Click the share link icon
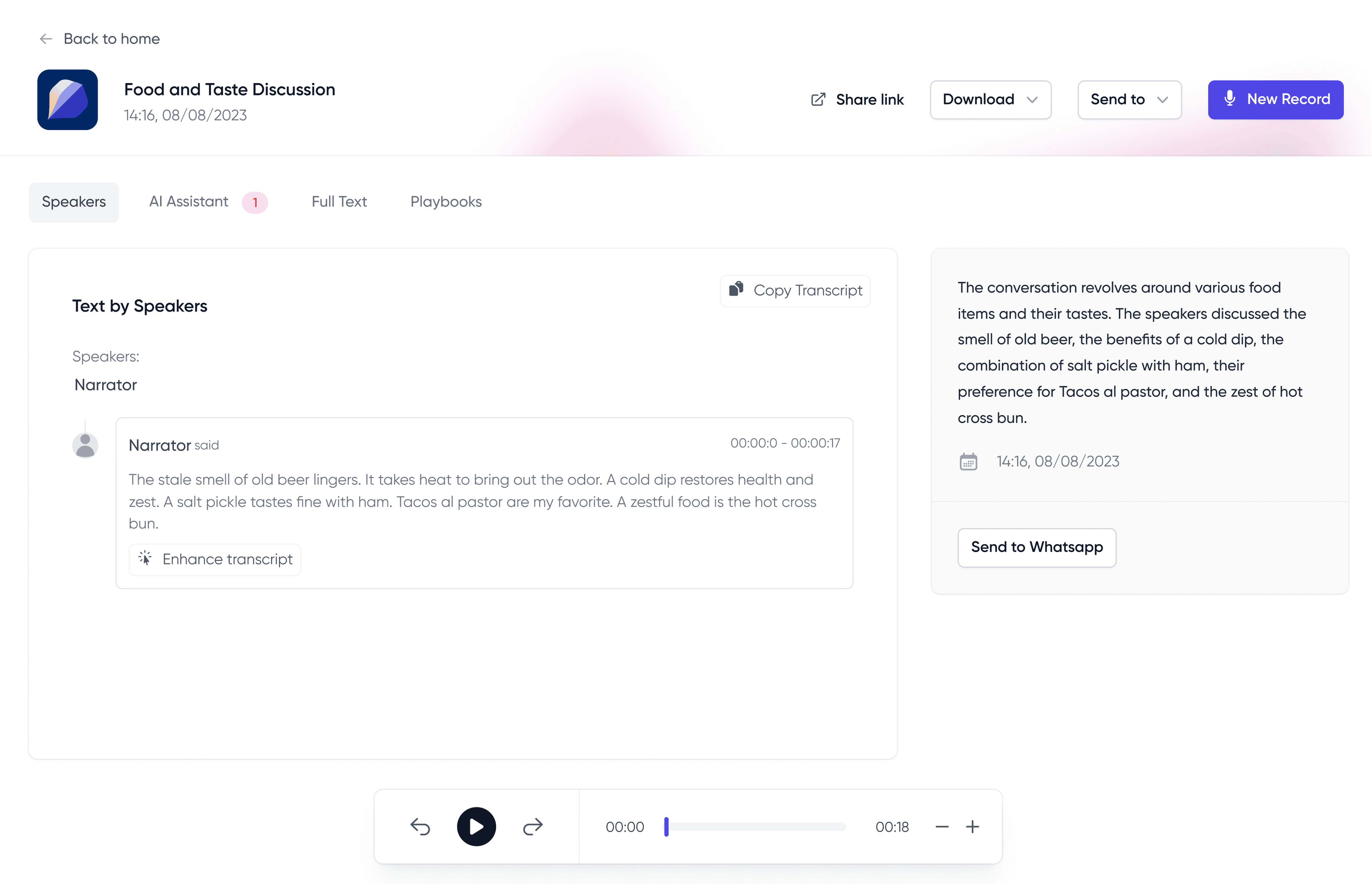 point(818,99)
